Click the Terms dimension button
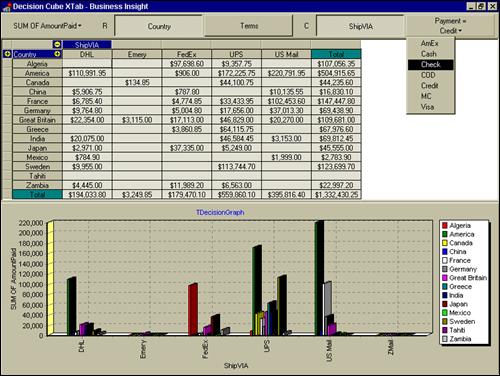500x376 pixels. (x=249, y=26)
